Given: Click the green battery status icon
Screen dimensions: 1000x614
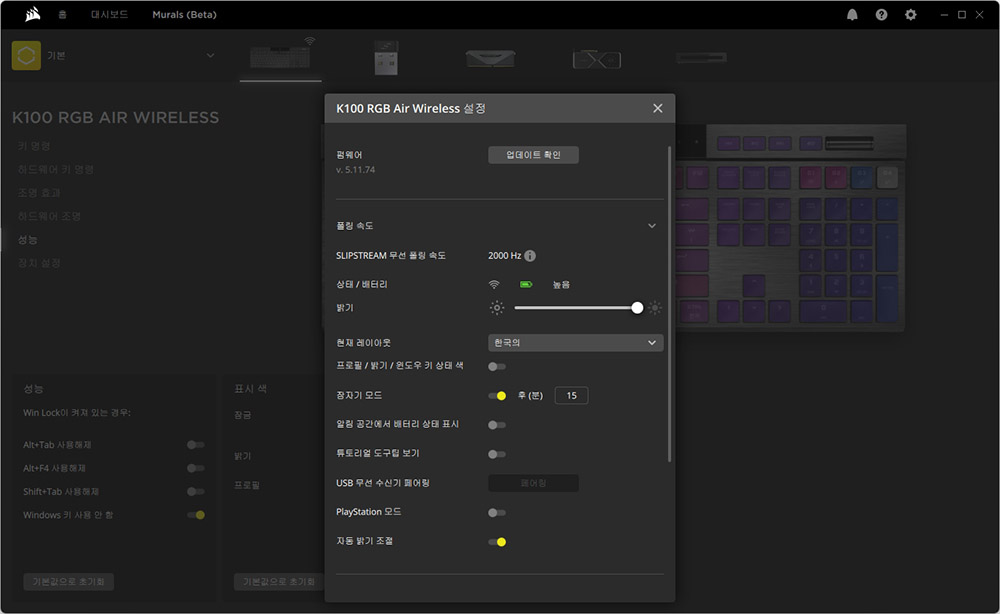Looking at the screenshot, I should [526, 284].
